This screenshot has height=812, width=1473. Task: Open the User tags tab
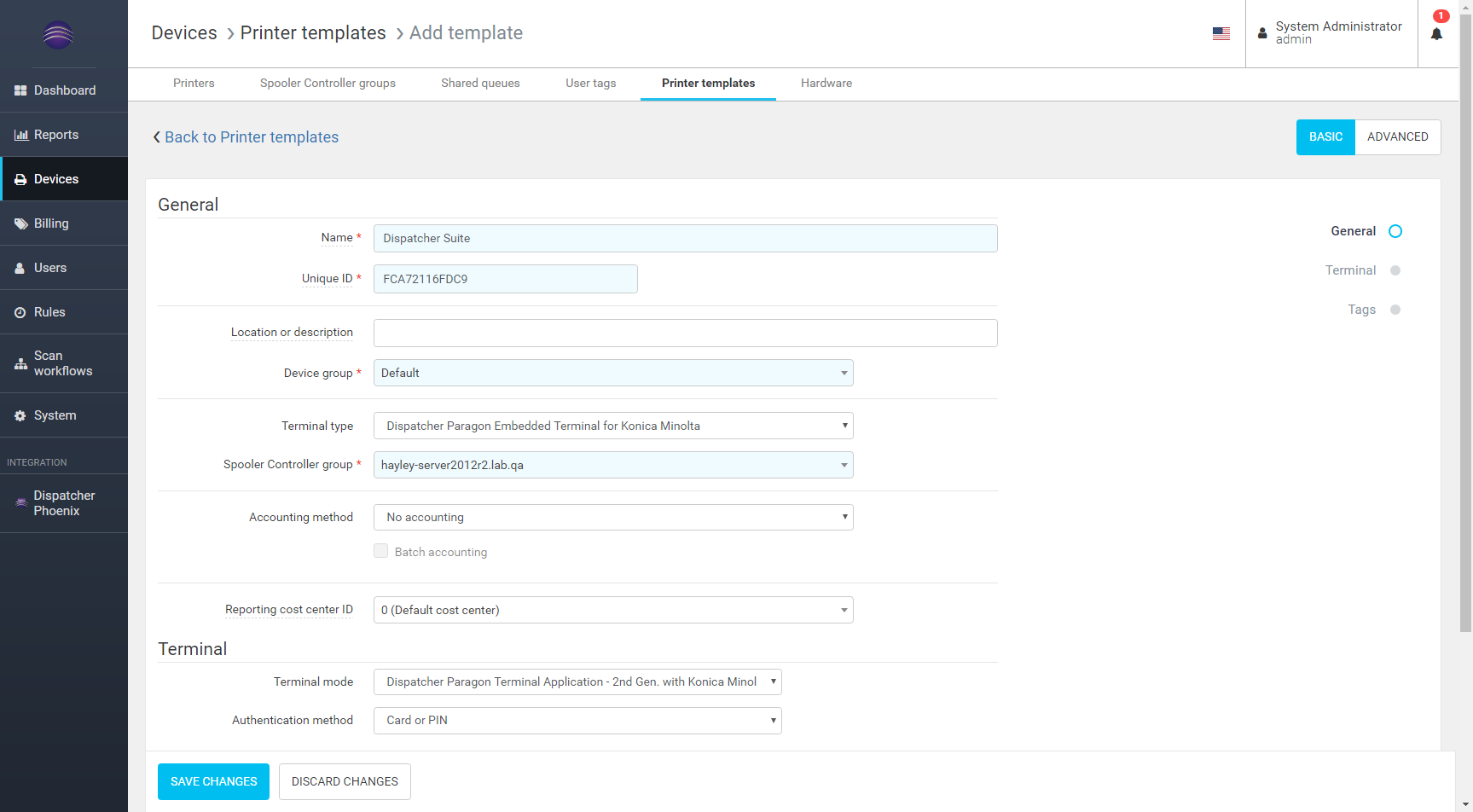point(590,84)
